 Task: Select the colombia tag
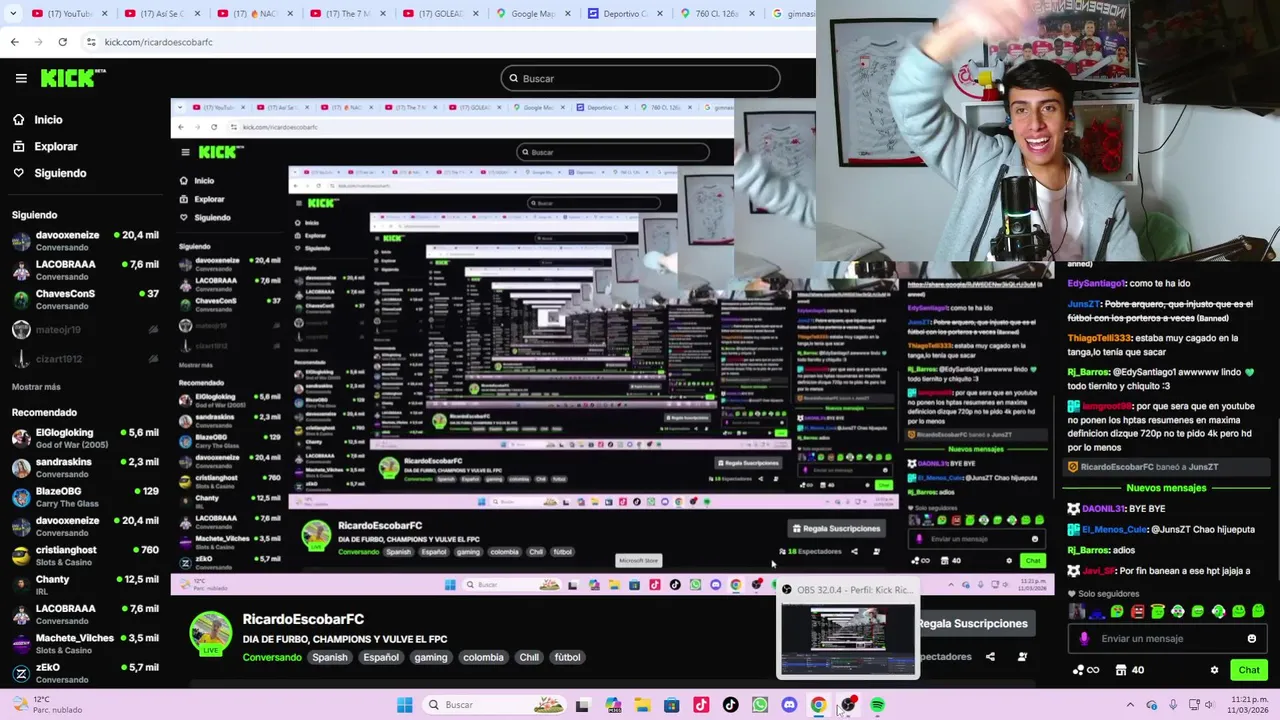(483, 657)
